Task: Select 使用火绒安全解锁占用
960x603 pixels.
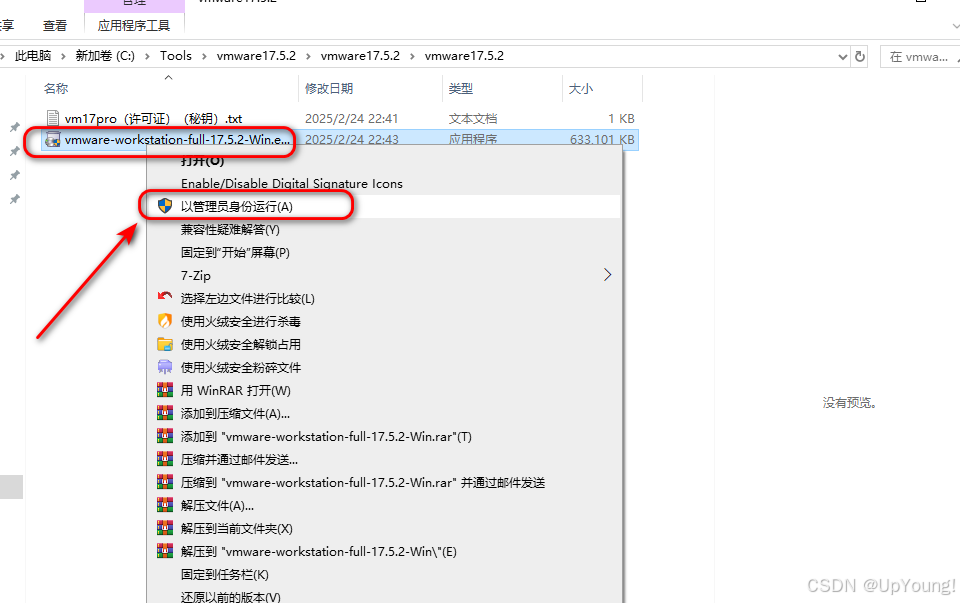Action: (x=241, y=344)
